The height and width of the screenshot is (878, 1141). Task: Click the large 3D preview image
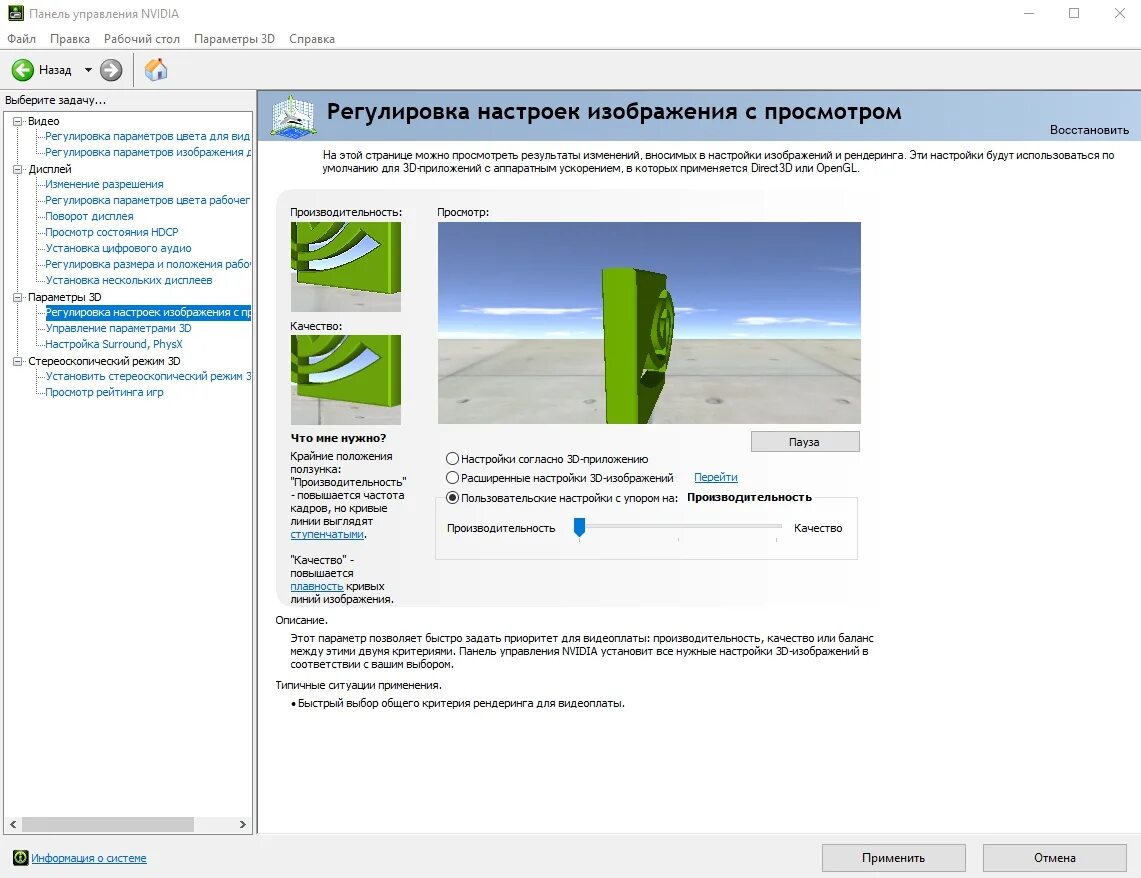point(649,323)
